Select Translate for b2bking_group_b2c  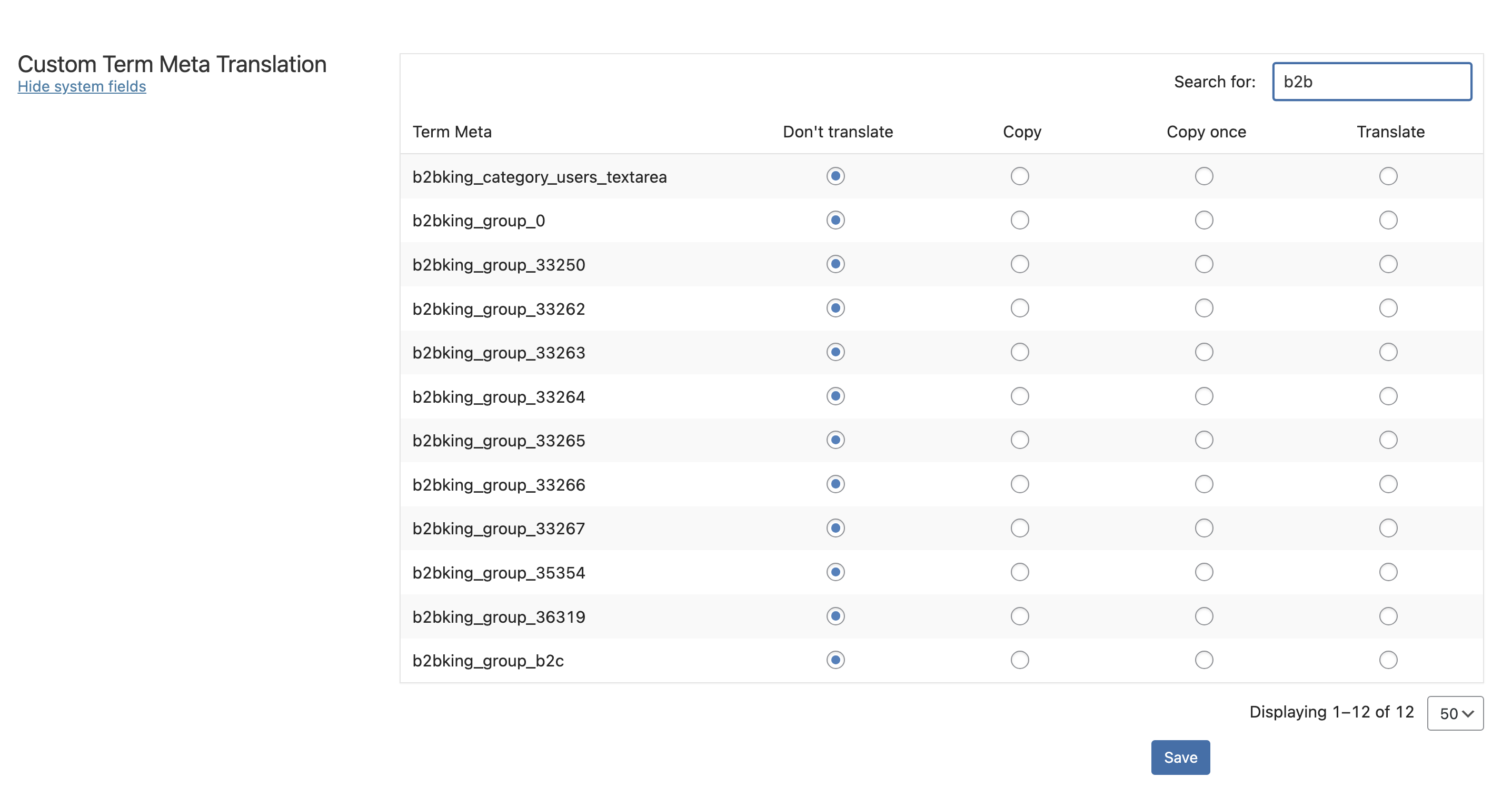(x=1388, y=660)
